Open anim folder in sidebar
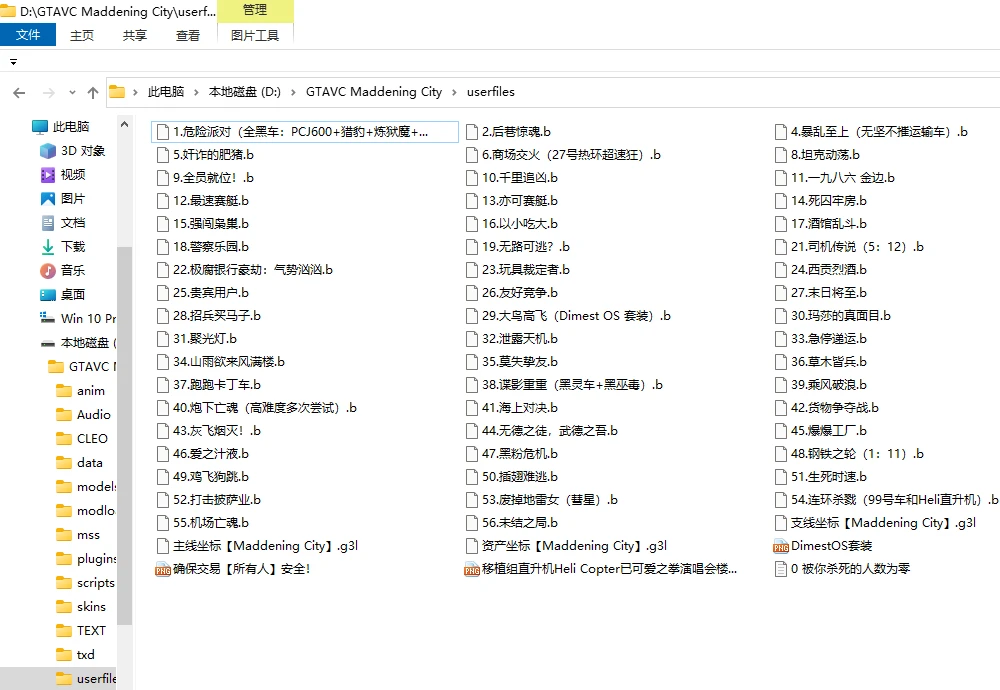1000x690 pixels. (80, 390)
